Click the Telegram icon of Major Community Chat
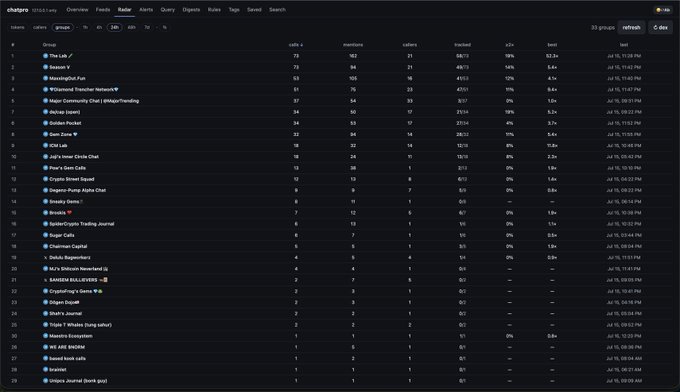 45,101
